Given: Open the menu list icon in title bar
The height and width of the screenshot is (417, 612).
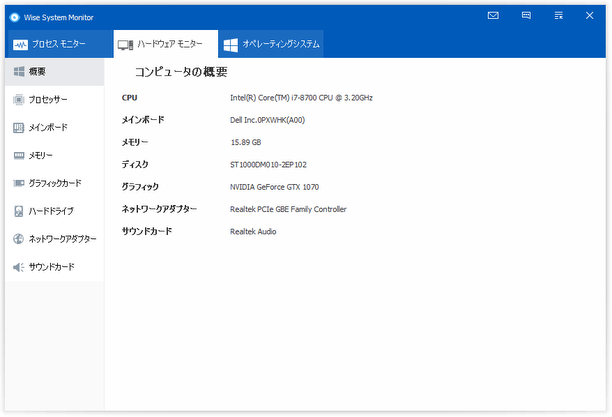Looking at the screenshot, I should coord(559,15).
